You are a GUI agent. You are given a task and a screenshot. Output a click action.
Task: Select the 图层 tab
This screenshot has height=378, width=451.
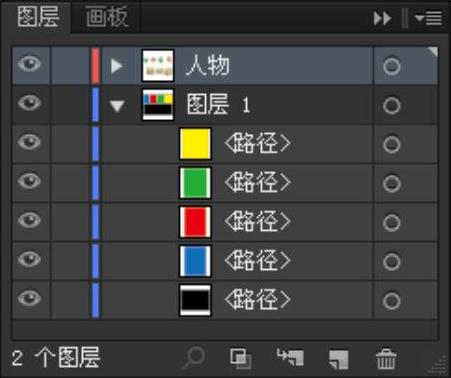coord(38,17)
